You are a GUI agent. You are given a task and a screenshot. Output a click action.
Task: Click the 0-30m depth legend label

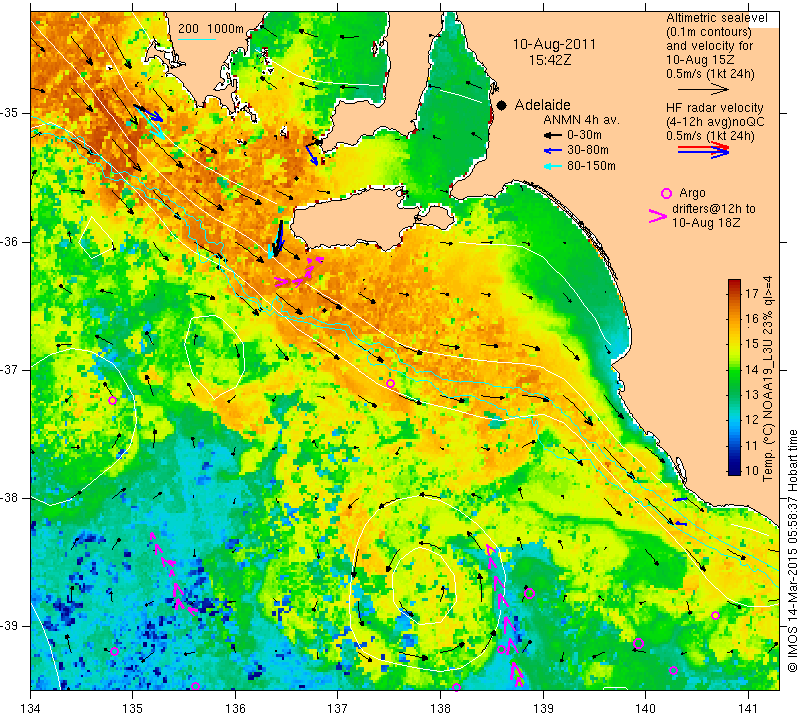(584, 135)
